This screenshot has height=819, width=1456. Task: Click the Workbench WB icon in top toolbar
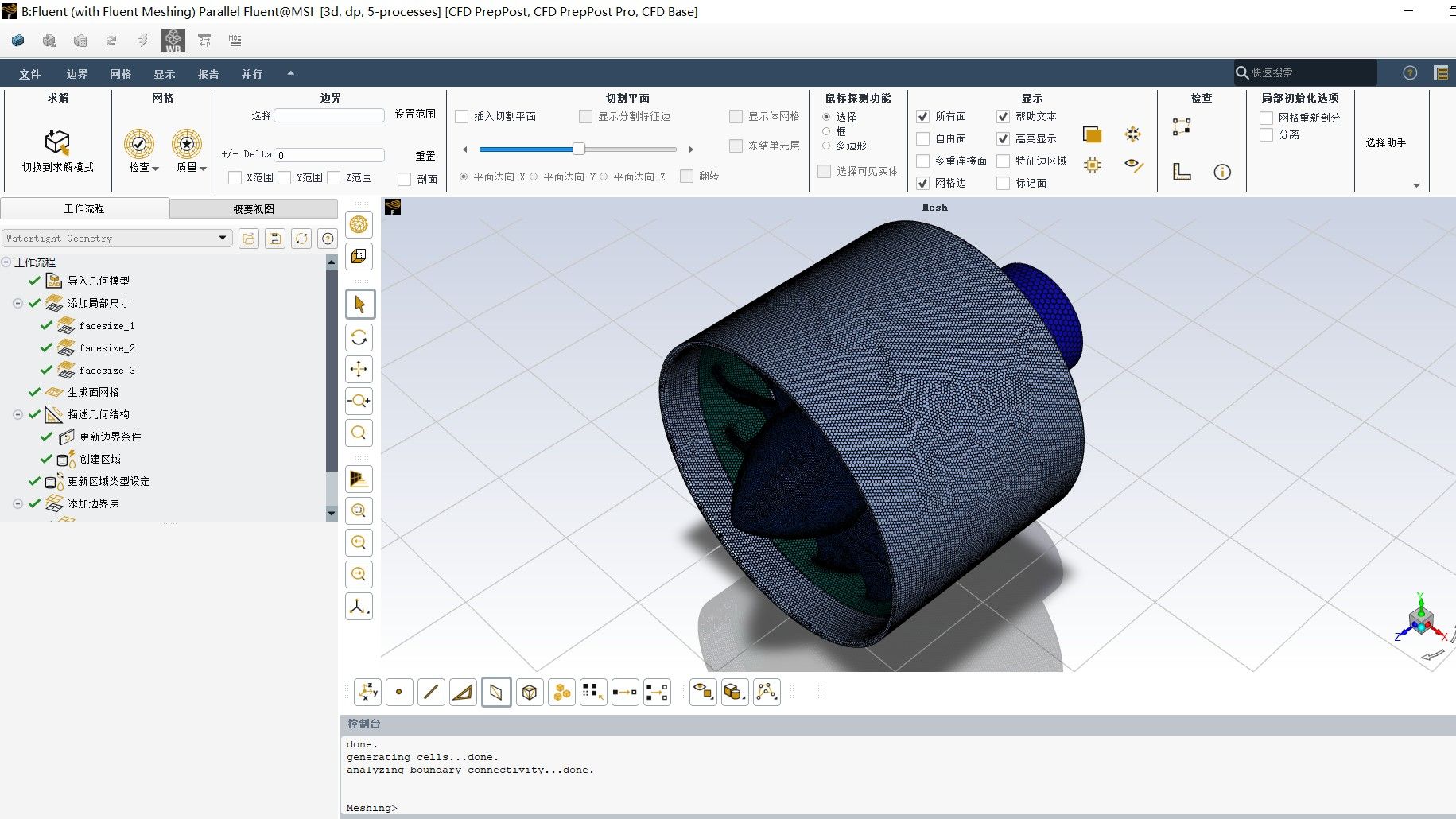coord(173,41)
